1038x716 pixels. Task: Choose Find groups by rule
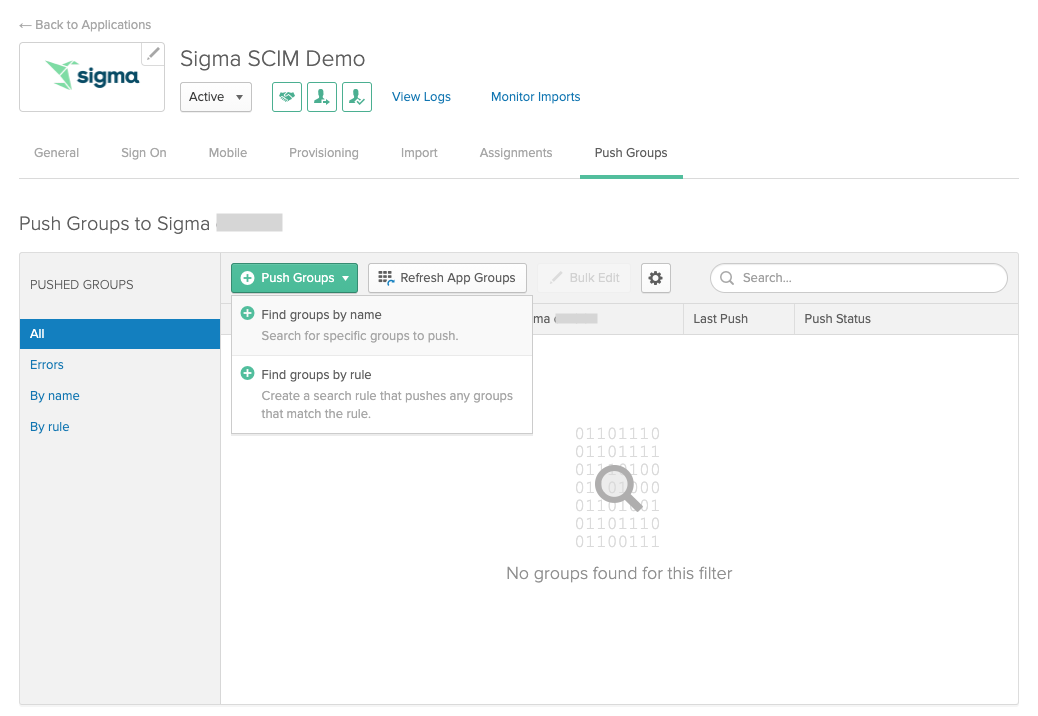click(x=382, y=394)
